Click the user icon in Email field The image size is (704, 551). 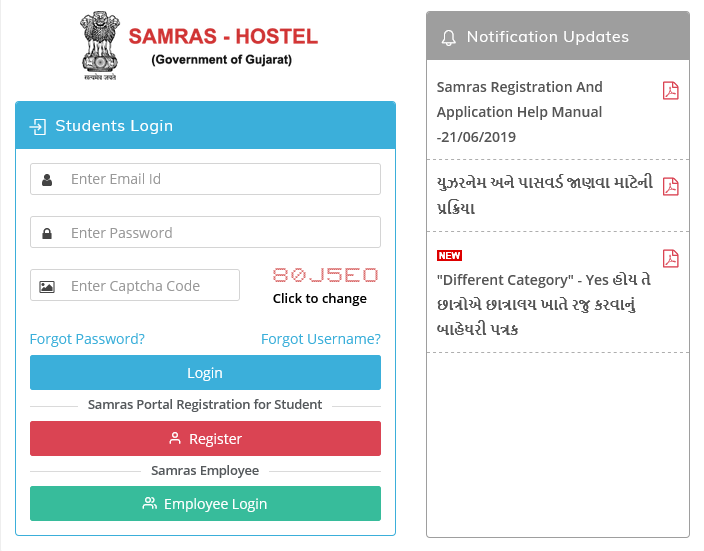tap(47, 180)
